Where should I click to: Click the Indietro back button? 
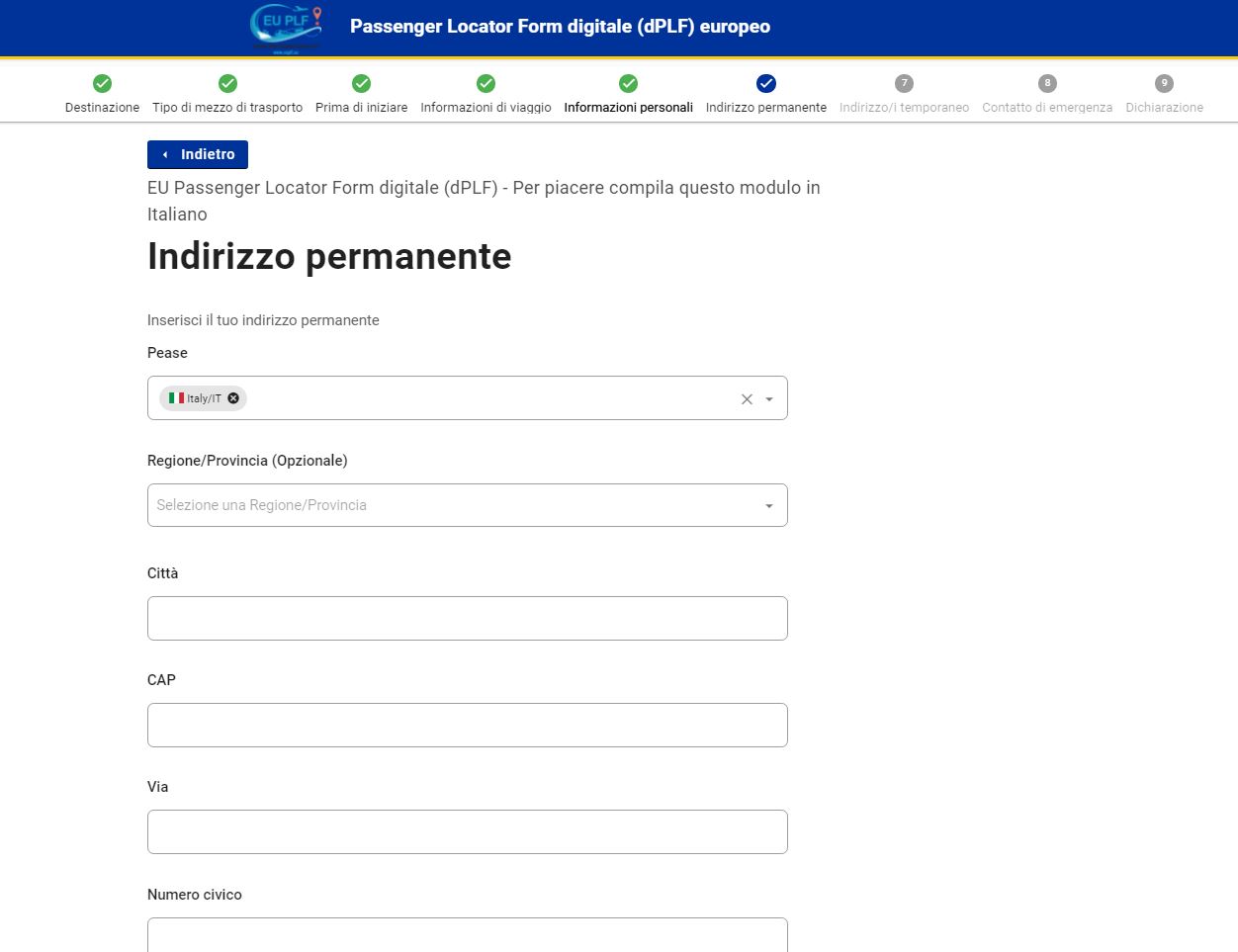pos(198,154)
